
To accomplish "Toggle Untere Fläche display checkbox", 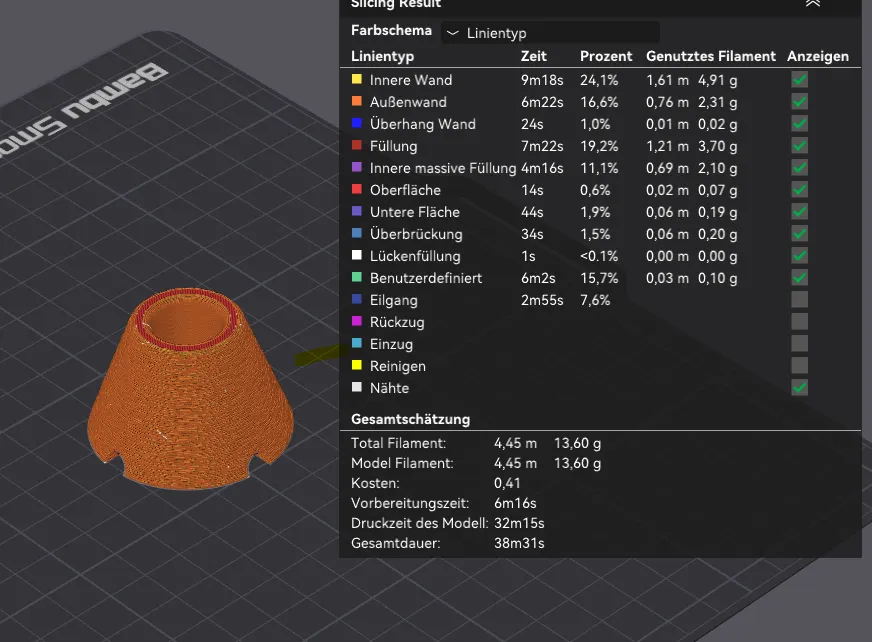I will click(x=800, y=212).
